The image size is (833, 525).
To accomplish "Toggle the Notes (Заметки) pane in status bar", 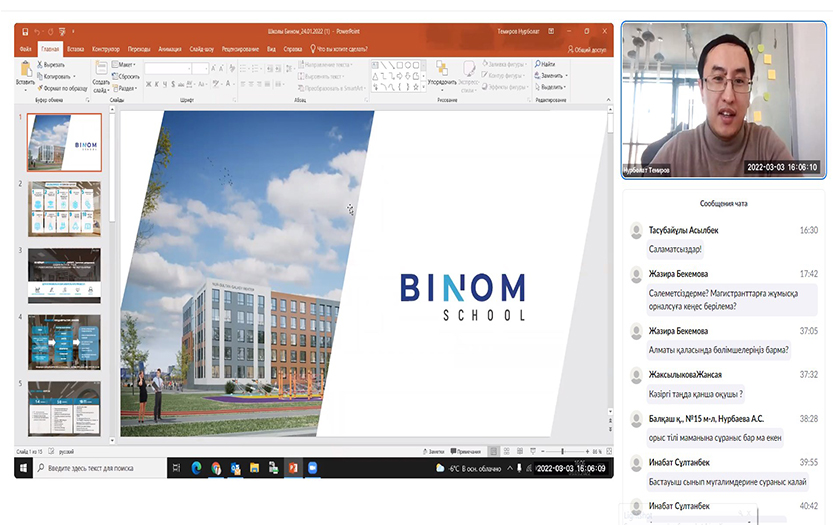I will point(433,451).
